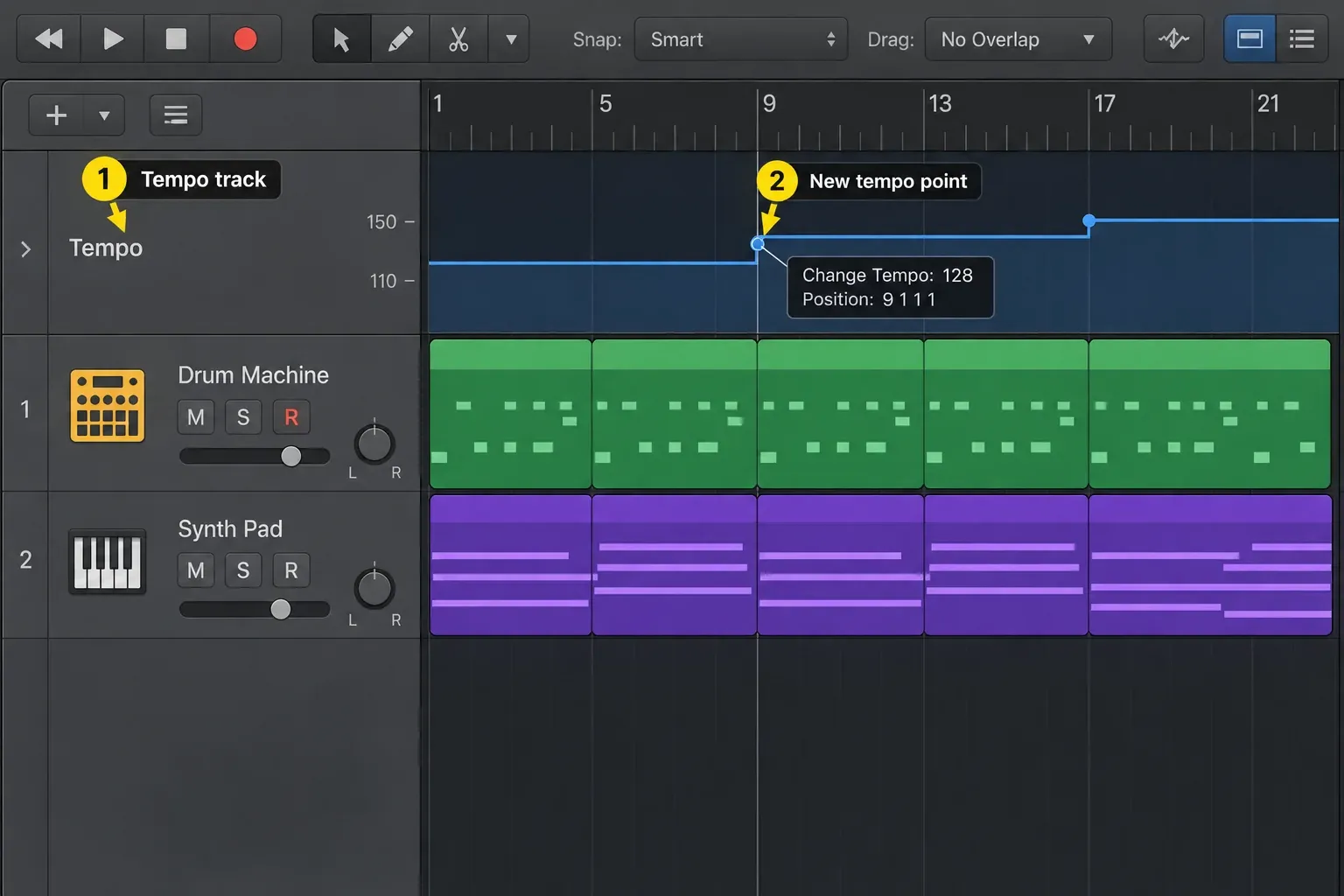Select the Pencil tool
This screenshot has width=1344, height=896.
click(x=400, y=38)
